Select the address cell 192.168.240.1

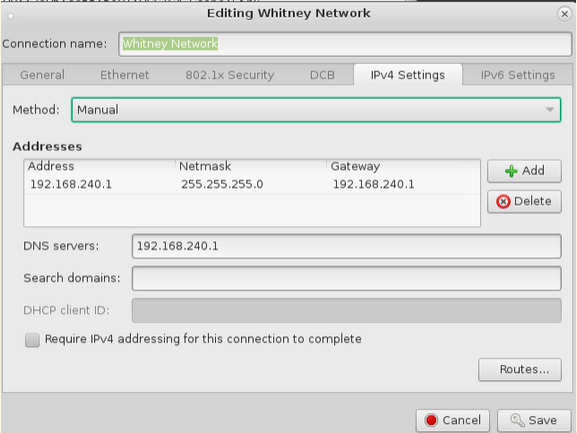[x=71, y=184]
